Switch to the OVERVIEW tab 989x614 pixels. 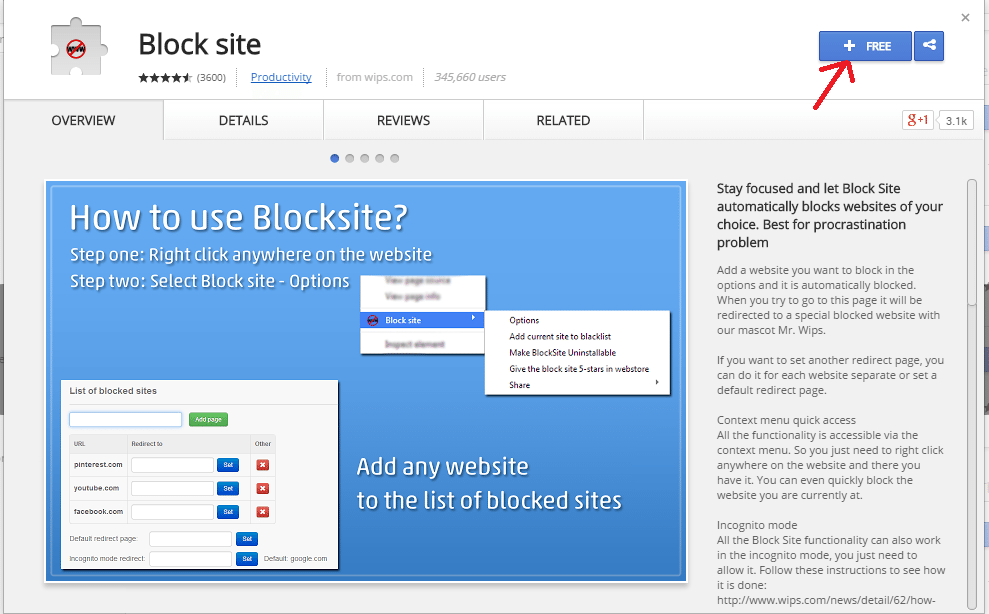coord(83,120)
